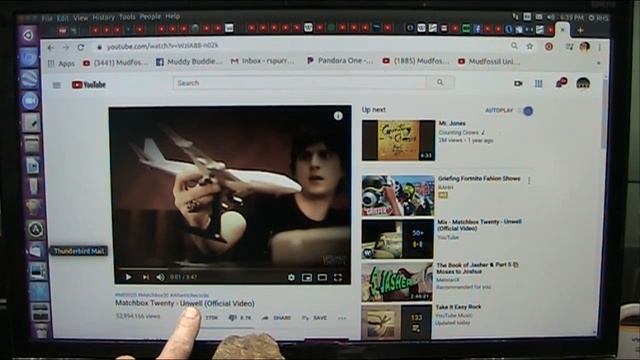Open the YouTube apps grid
Viewport: 640px width, 360px height.
tap(538, 84)
